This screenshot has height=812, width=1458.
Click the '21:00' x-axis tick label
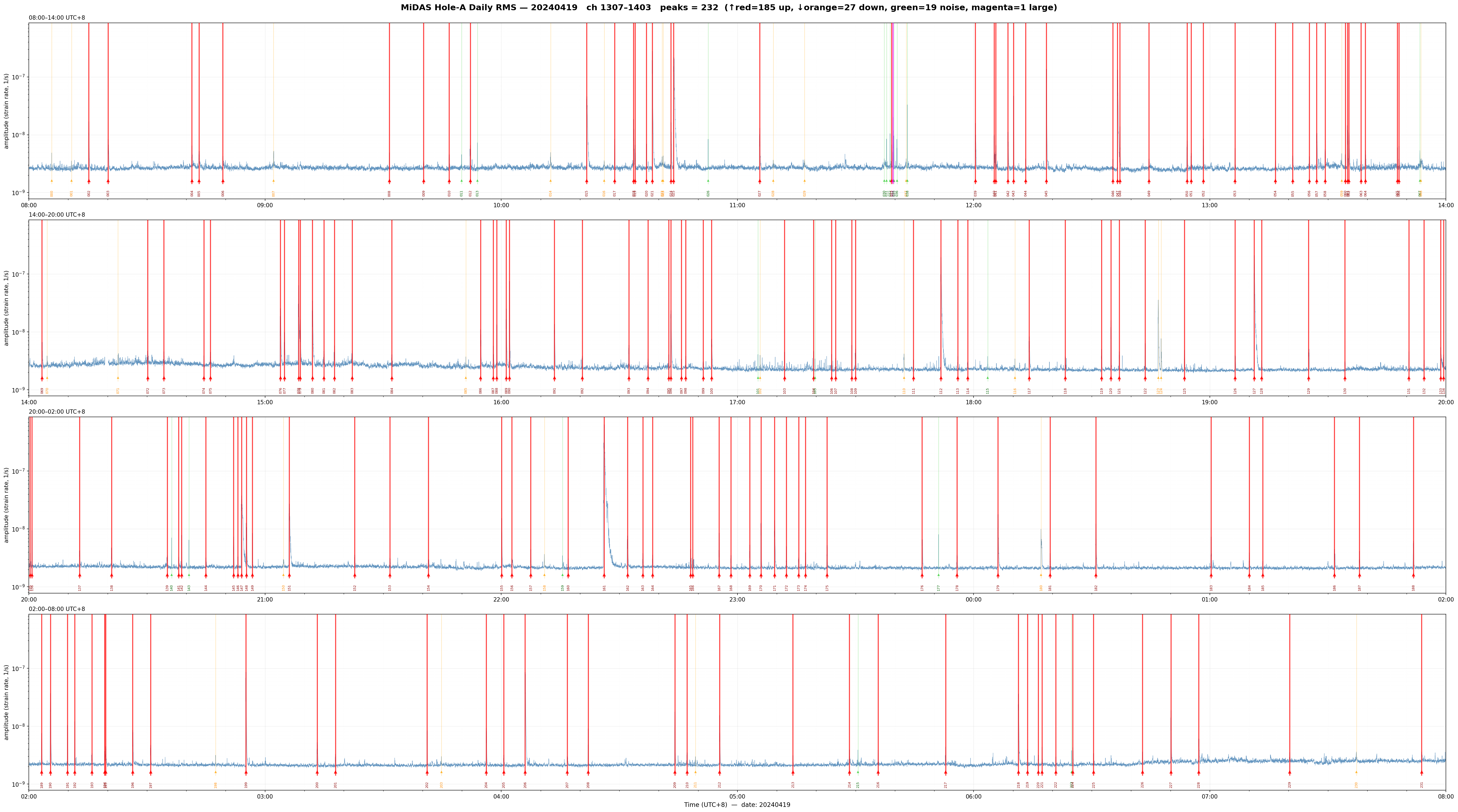point(265,600)
